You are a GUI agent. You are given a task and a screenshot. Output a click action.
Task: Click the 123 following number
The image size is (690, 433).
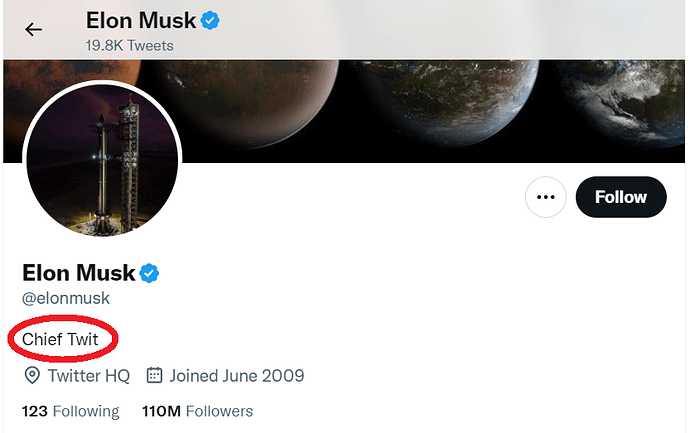click(35, 411)
